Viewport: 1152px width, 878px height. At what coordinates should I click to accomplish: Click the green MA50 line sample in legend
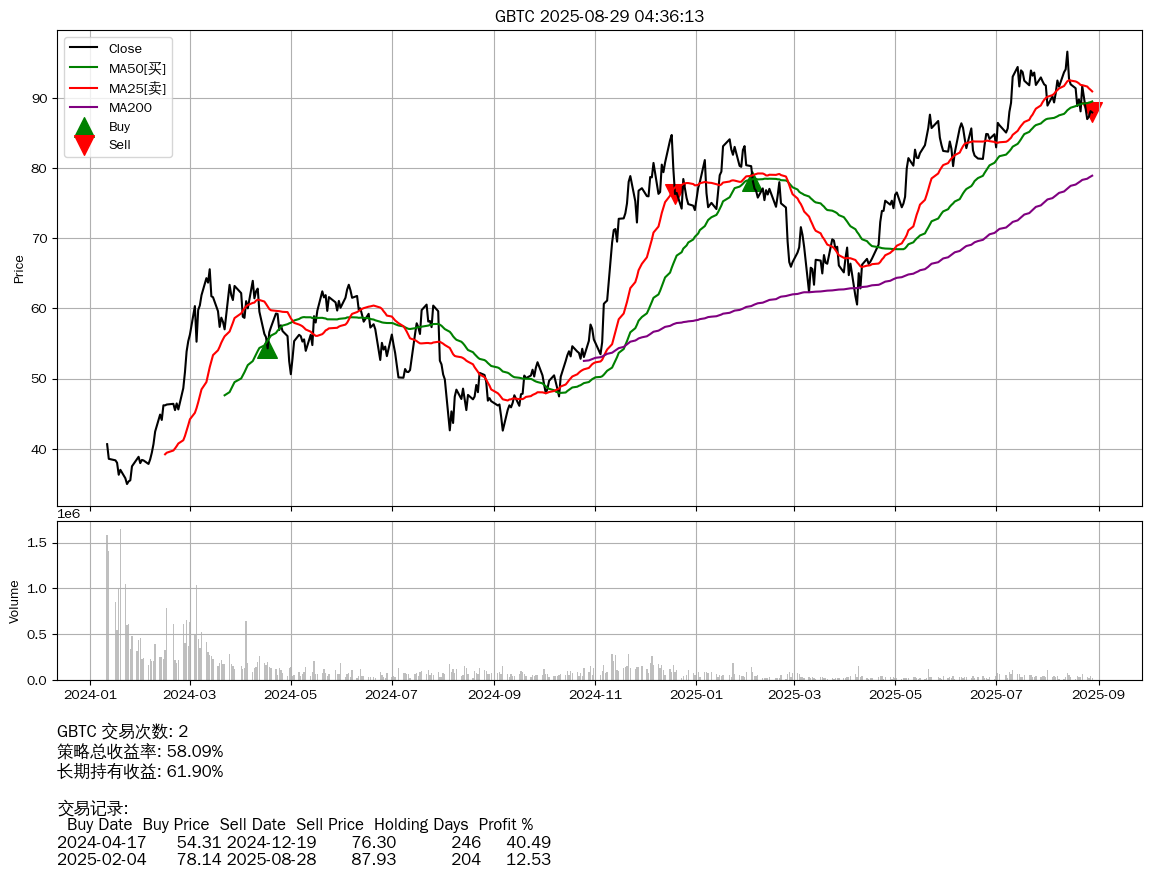pyautogui.click(x=85, y=68)
